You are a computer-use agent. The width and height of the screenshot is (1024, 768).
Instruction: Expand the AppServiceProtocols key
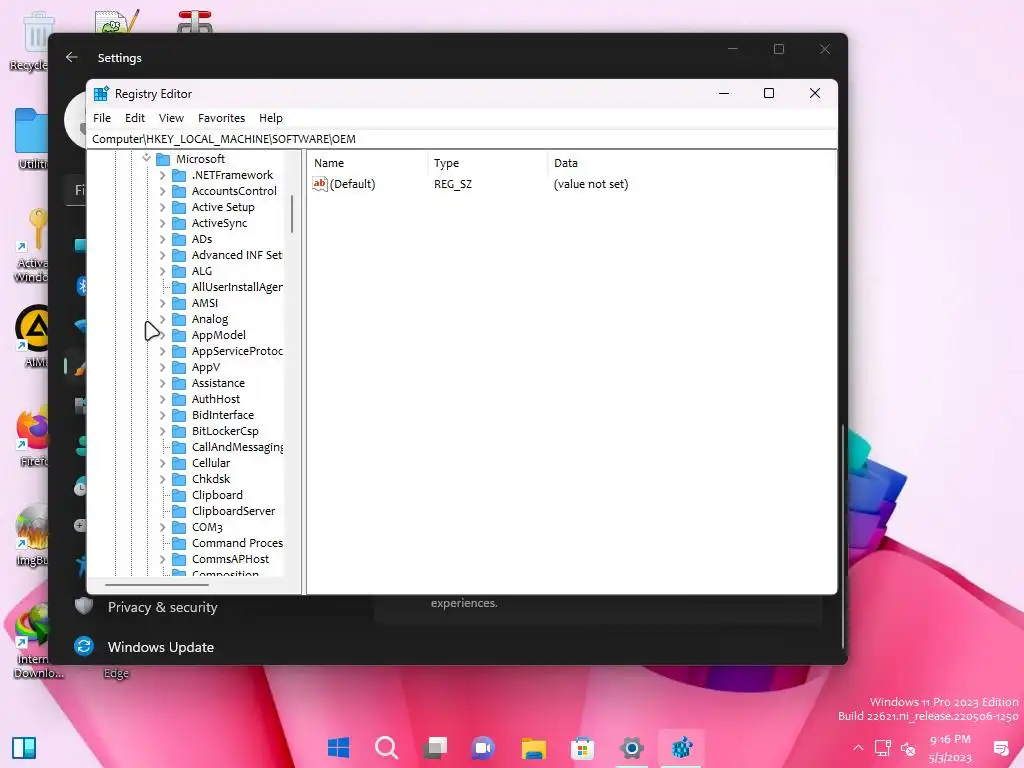162,351
